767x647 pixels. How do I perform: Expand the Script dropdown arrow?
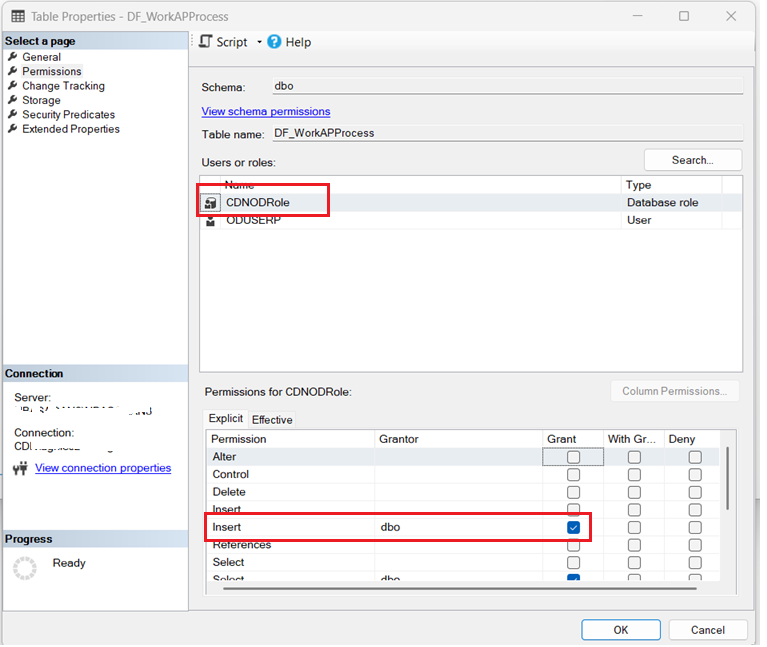(259, 42)
